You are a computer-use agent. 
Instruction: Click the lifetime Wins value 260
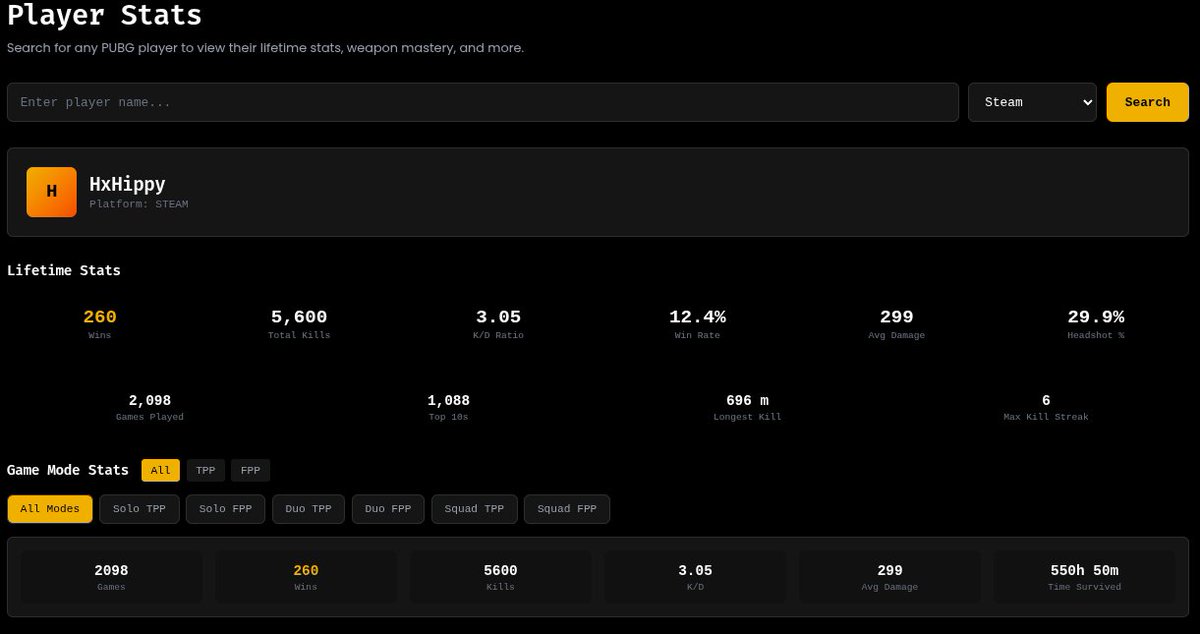click(100, 317)
